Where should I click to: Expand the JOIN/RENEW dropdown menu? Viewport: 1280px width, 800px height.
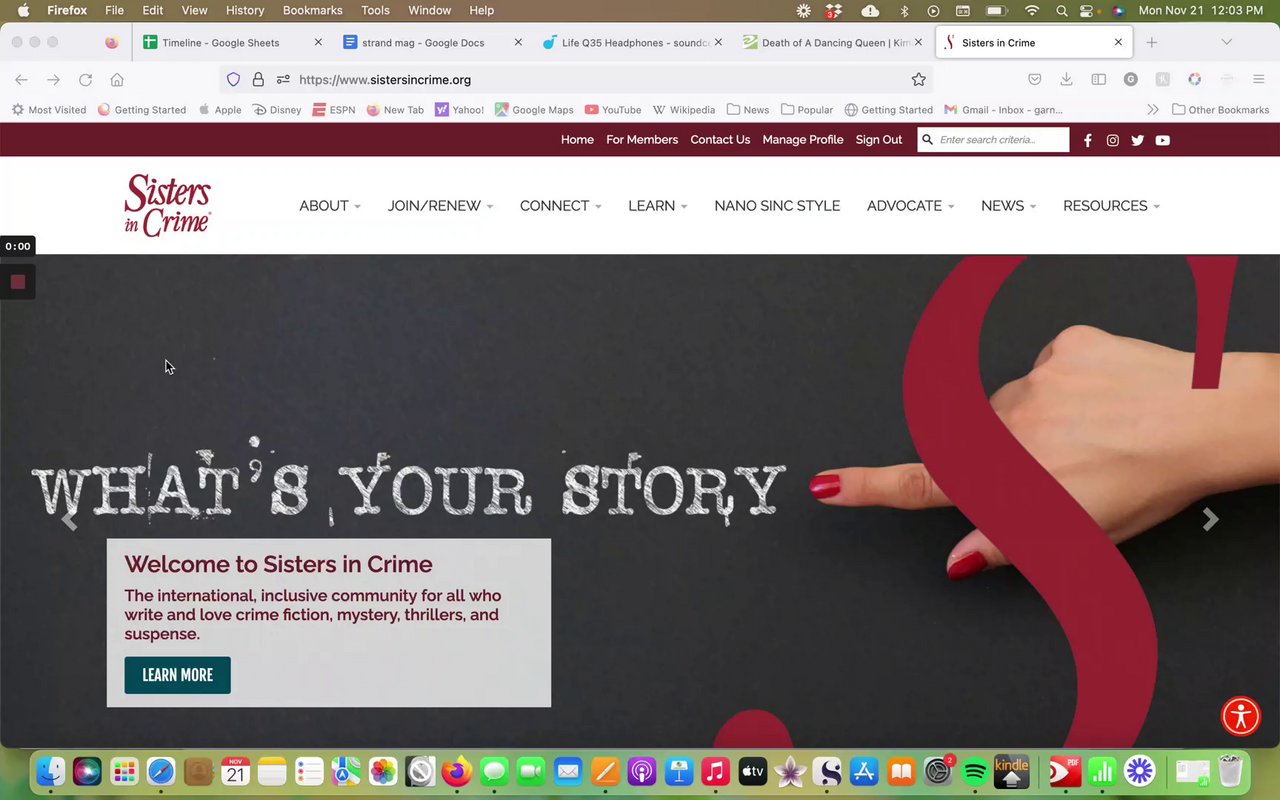pyautogui.click(x=440, y=206)
